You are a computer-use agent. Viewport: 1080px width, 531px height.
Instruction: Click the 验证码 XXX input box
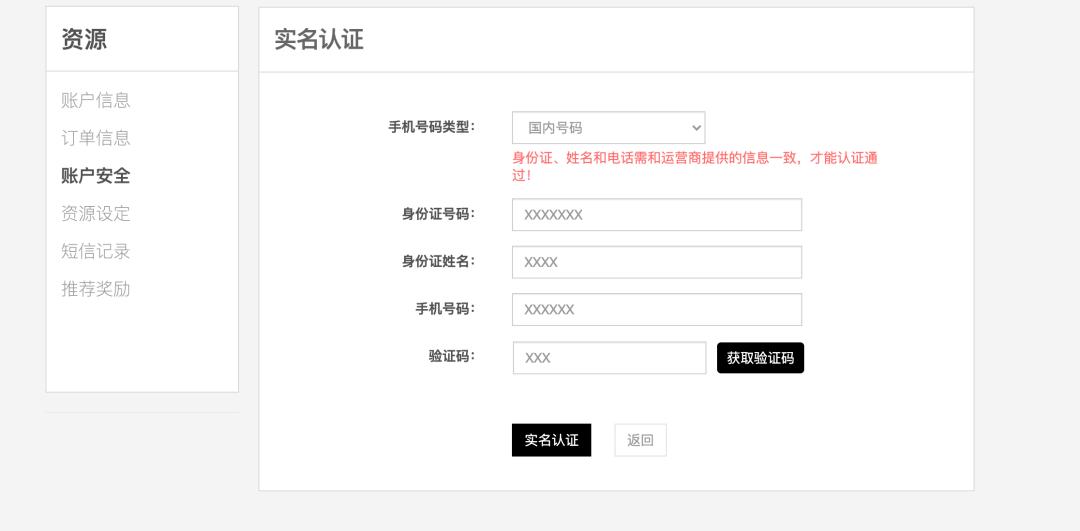pyautogui.click(x=610, y=358)
